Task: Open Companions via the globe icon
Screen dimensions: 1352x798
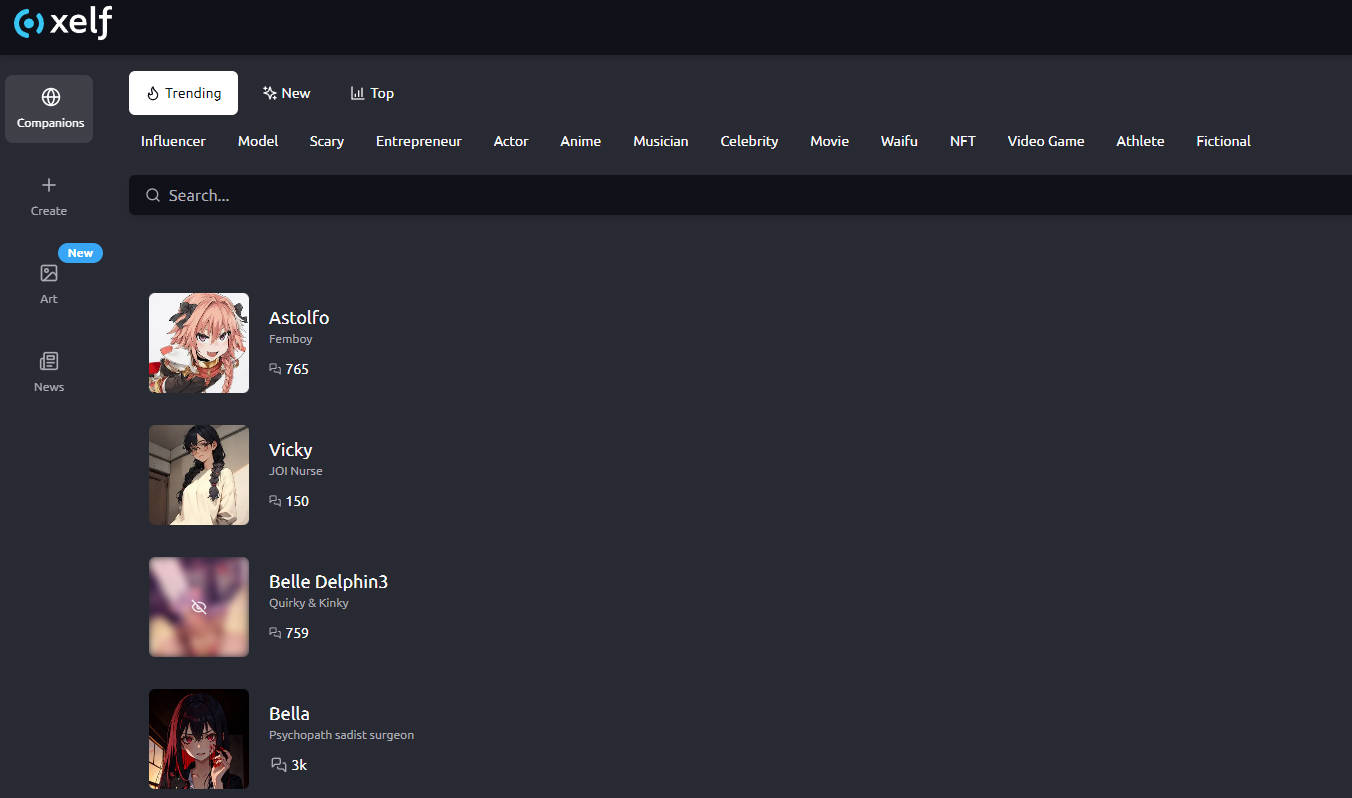Action: click(x=50, y=97)
